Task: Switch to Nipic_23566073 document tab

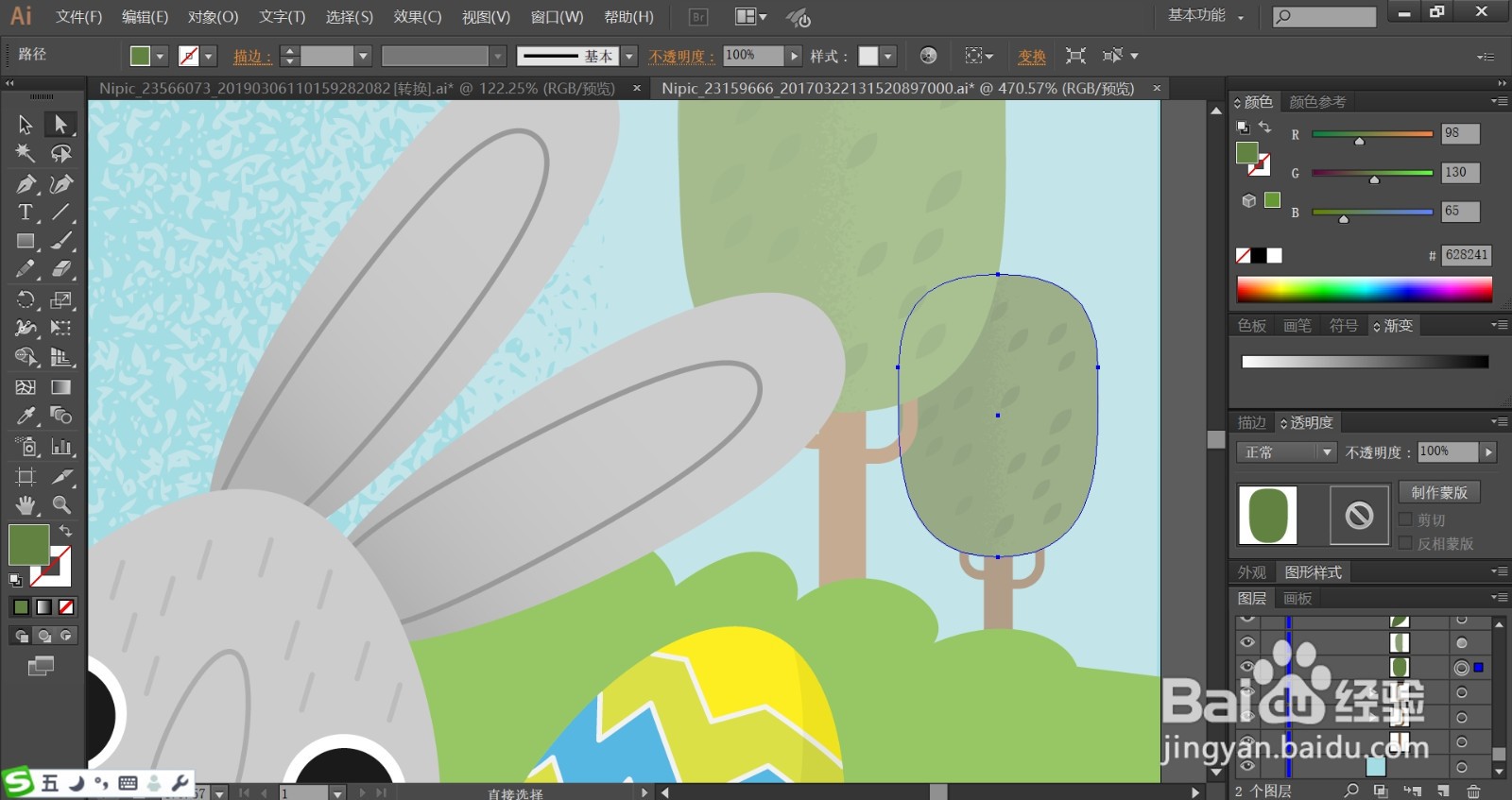Action: [357, 88]
